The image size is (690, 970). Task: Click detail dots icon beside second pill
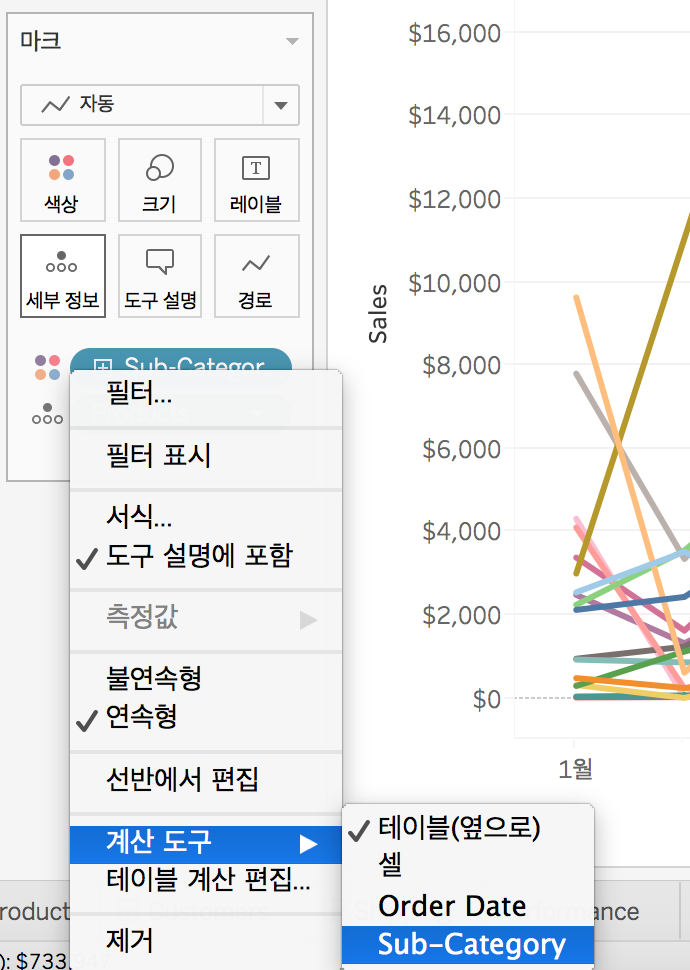(x=48, y=414)
